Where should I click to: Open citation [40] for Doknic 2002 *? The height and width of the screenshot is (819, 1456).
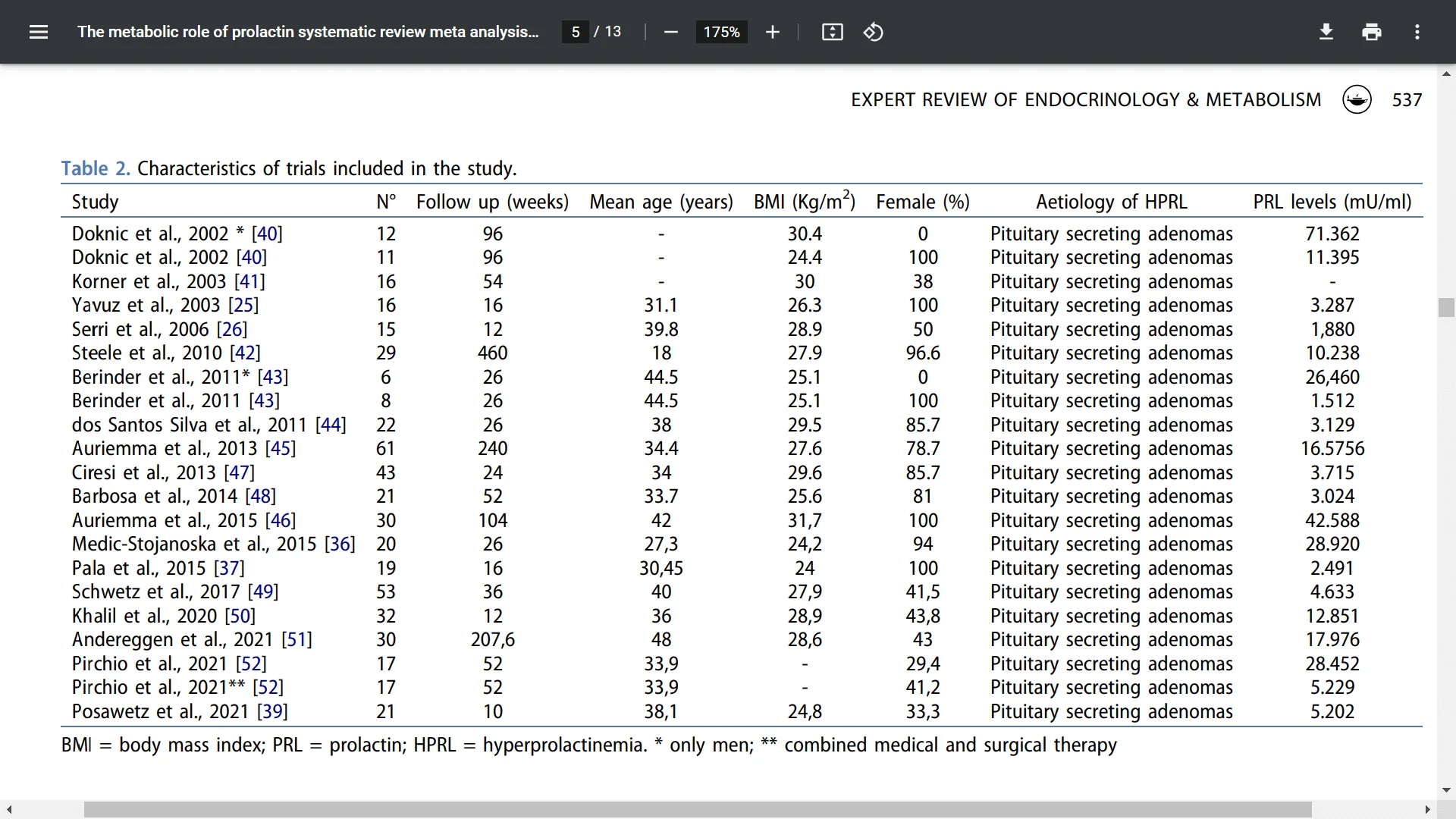coord(267,234)
